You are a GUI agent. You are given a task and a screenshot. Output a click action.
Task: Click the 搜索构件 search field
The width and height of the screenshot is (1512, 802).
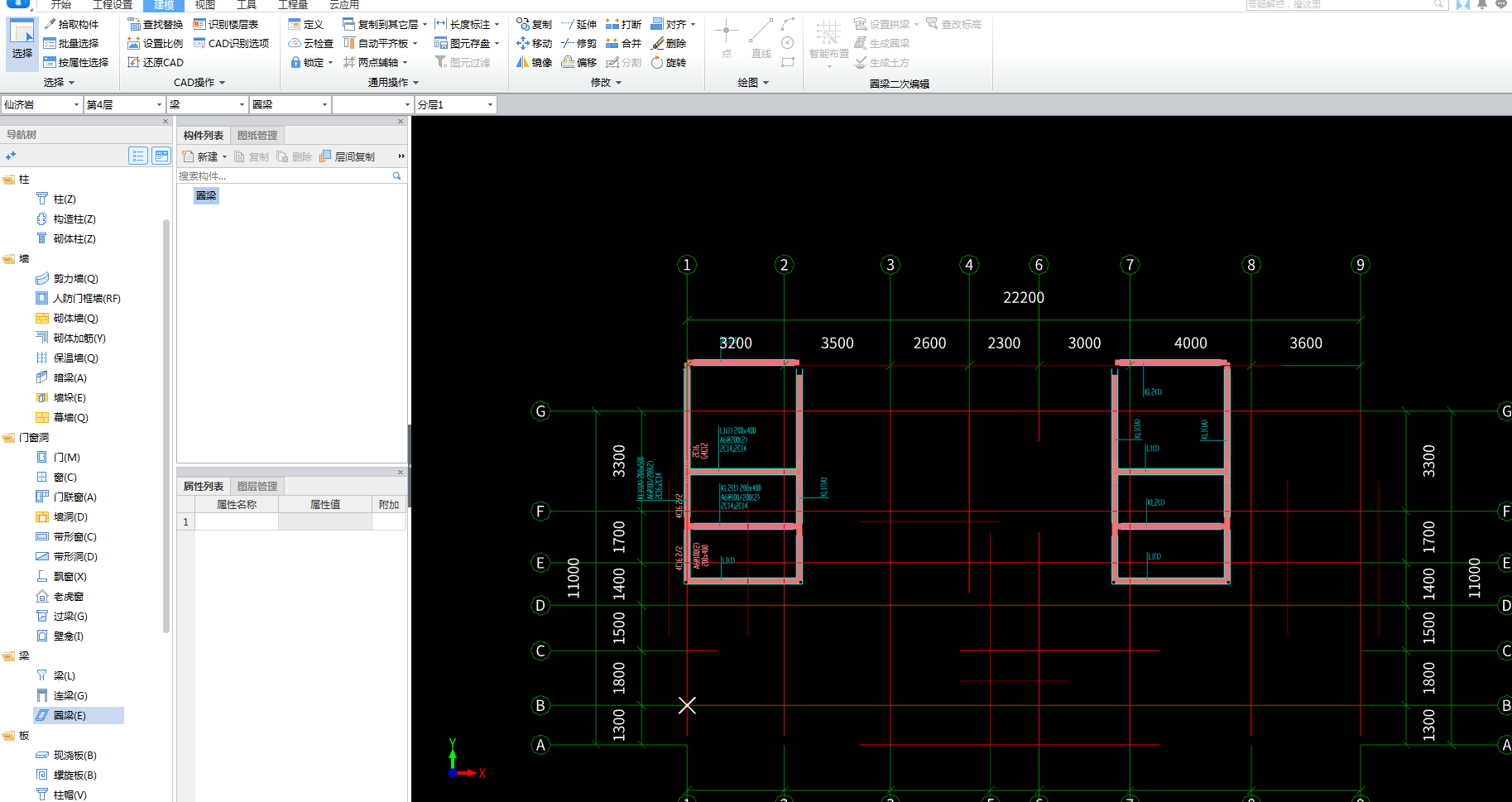tap(285, 175)
